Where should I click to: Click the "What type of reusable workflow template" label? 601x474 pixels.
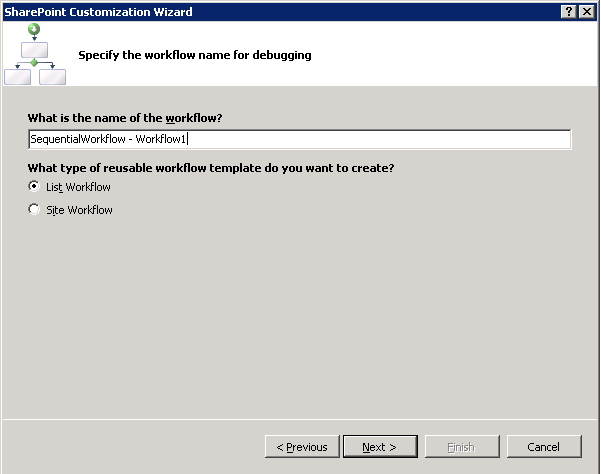point(211,167)
